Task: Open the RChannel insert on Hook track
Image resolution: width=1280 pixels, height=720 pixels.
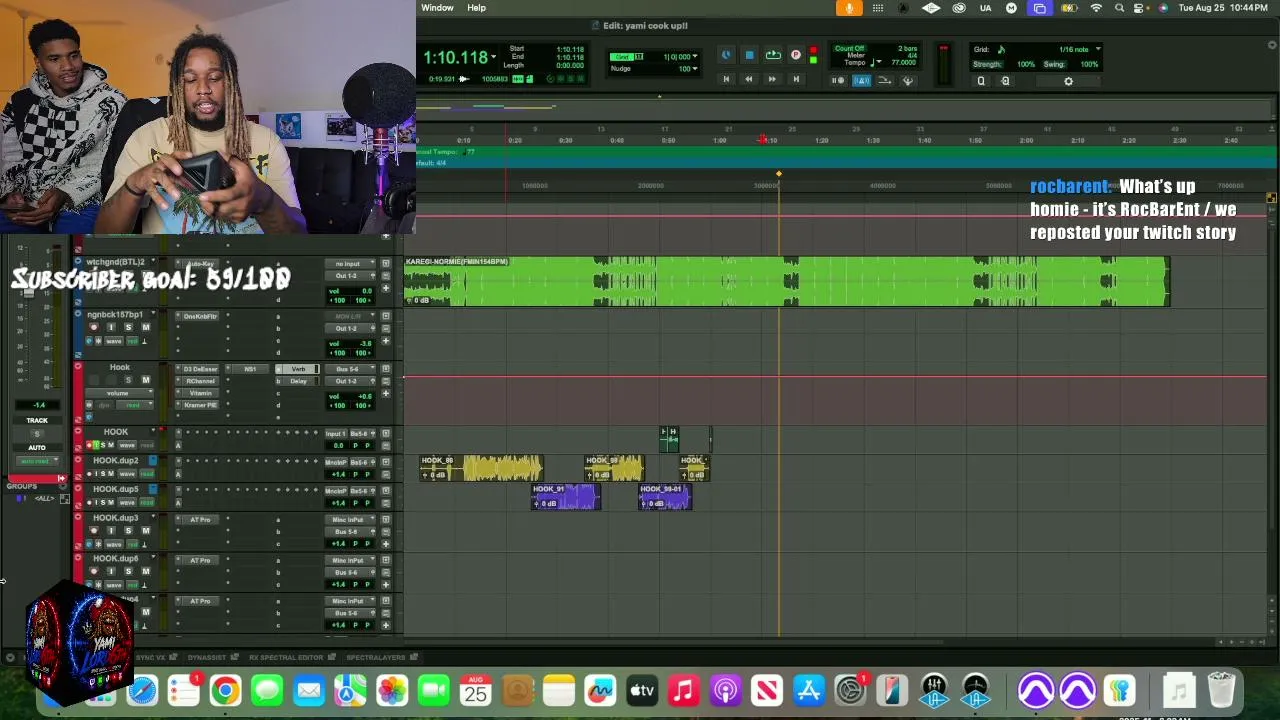Action: 199,381
